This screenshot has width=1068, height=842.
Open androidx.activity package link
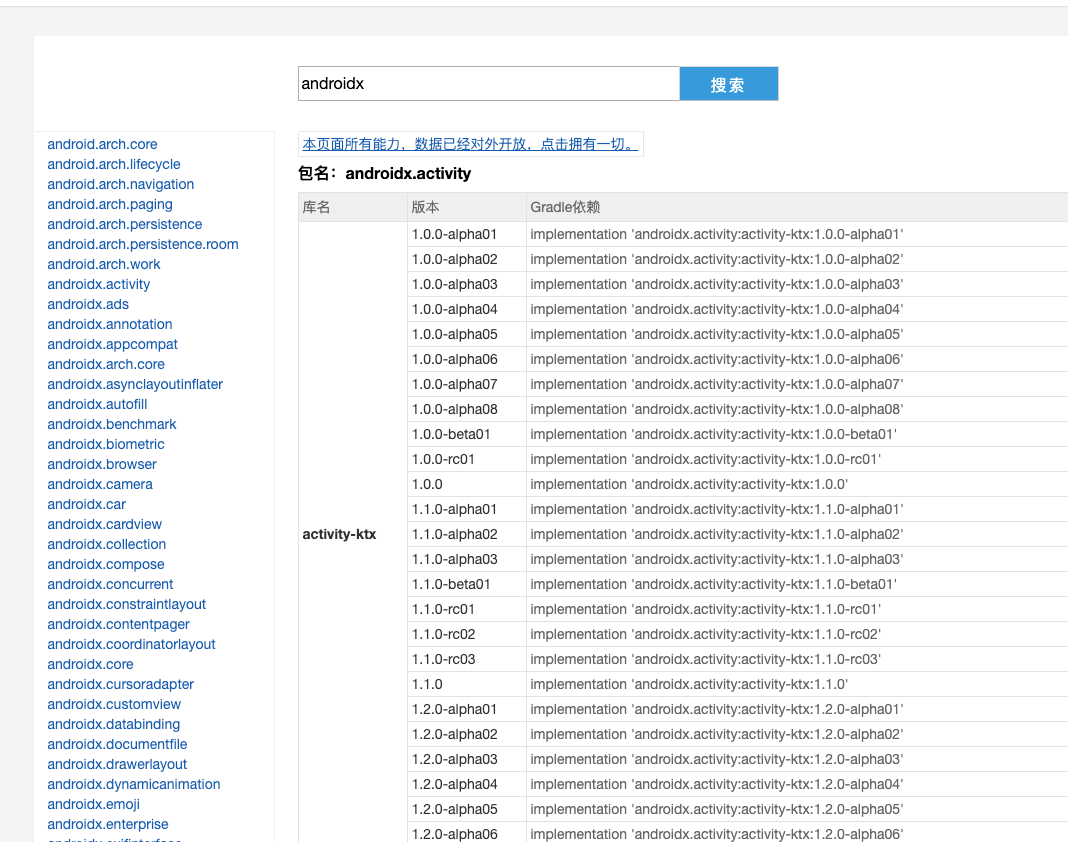(x=99, y=284)
